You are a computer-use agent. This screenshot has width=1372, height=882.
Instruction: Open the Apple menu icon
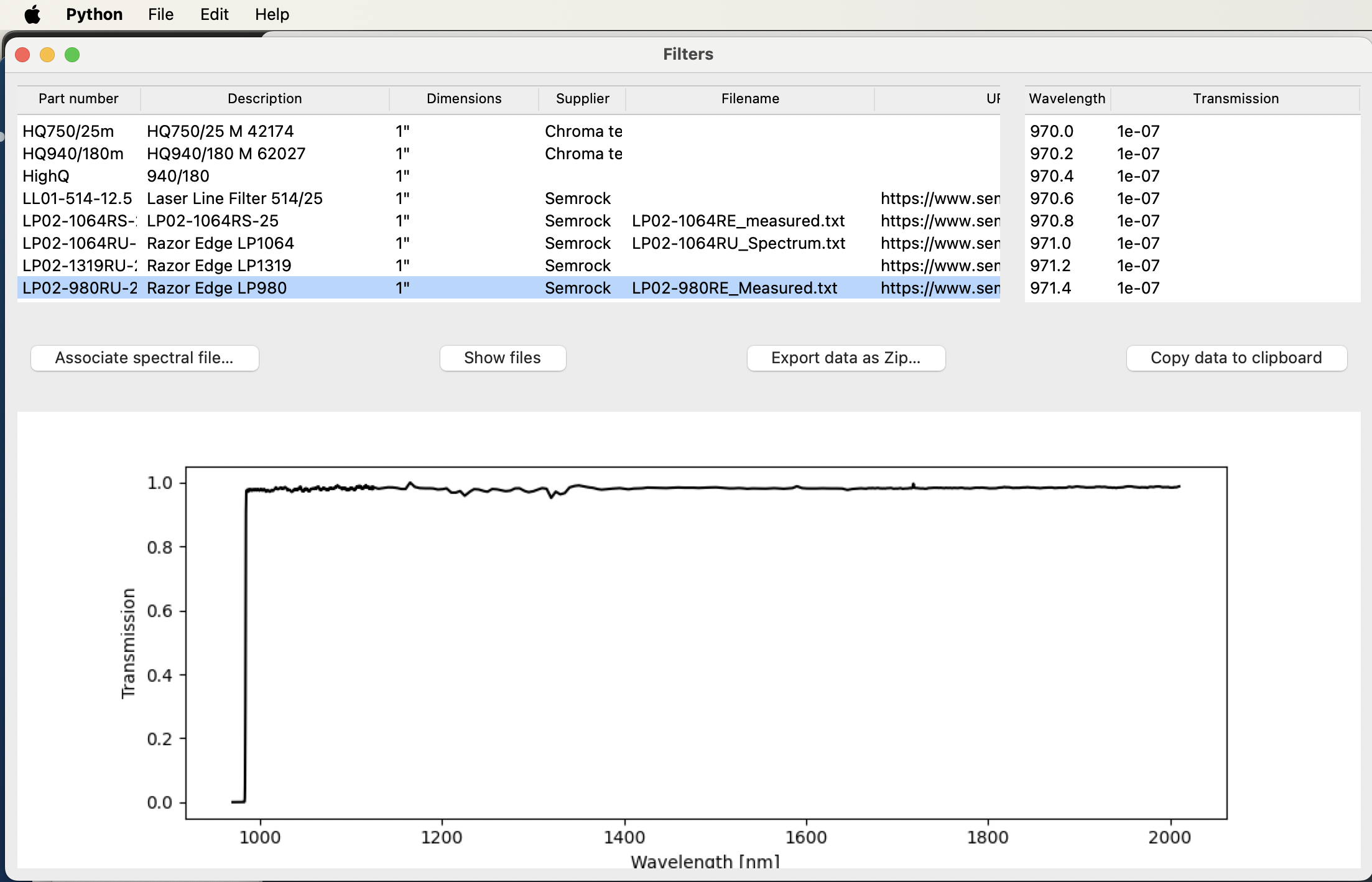pos(32,14)
